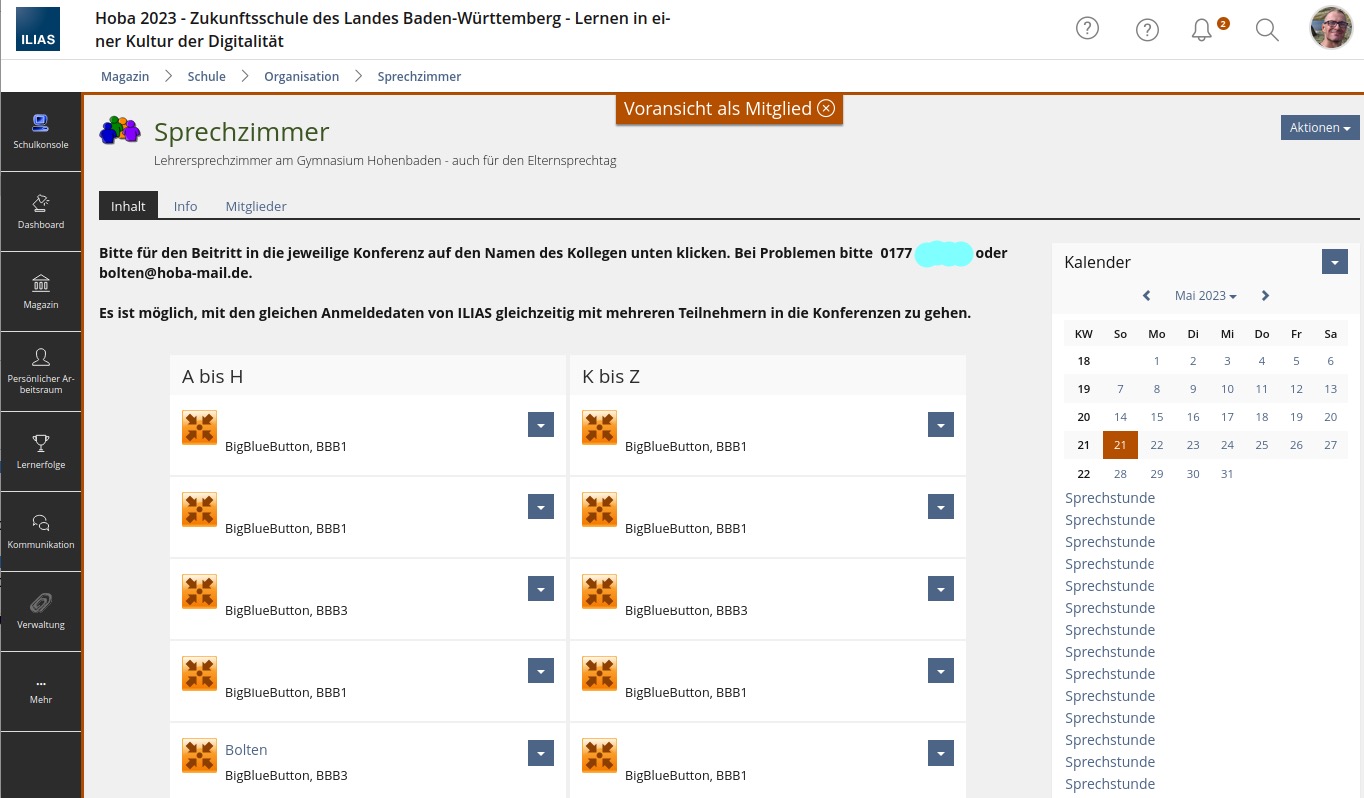Image resolution: width=1364 pixels, height=798 pixels.
Task: Open the Kalender panel dropdown arrow
Action: click(1334, 262)
